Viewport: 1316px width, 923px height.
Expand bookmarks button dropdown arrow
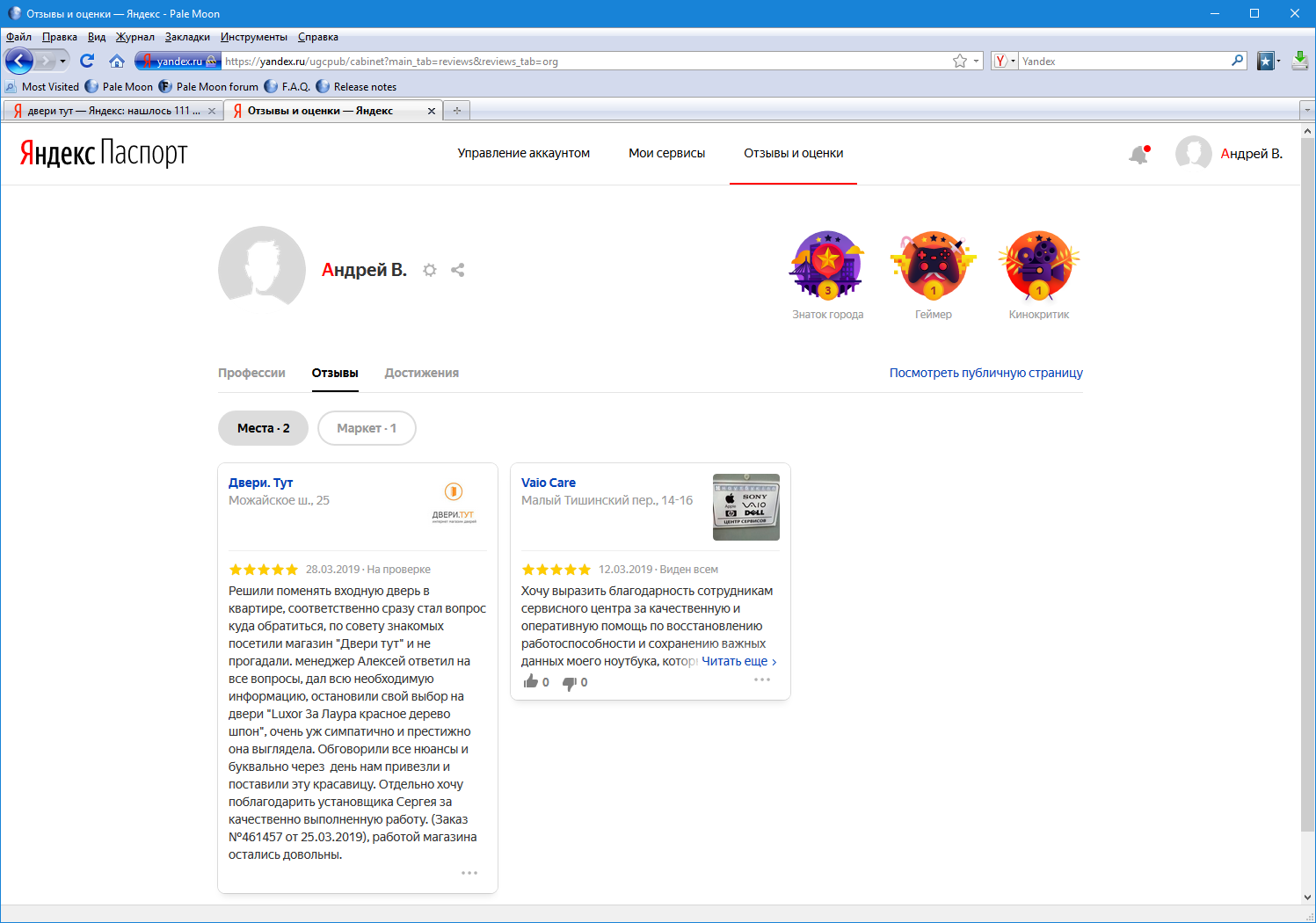(x=1279, y=62)
